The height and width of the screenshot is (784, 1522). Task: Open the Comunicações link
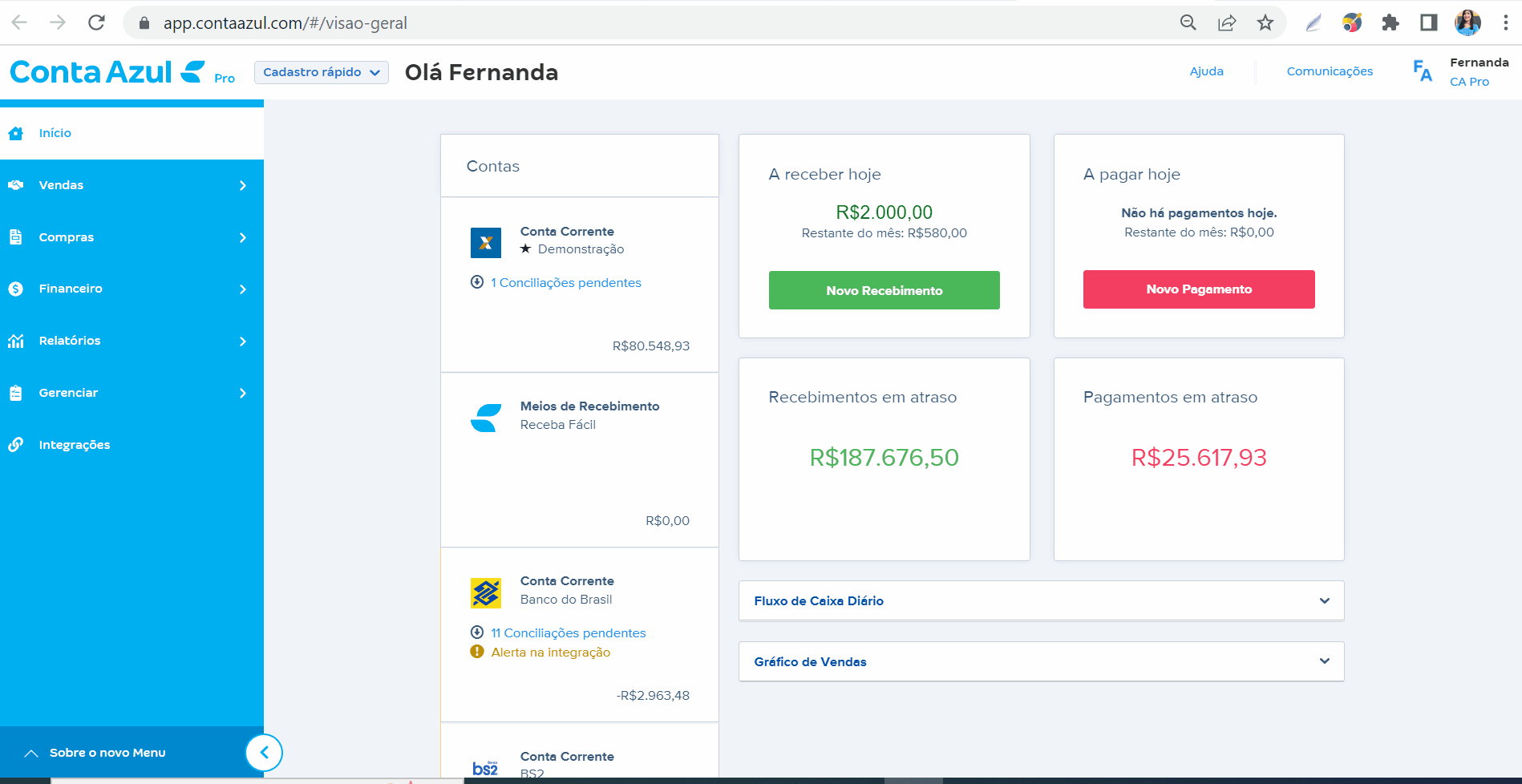[1330, 71]
